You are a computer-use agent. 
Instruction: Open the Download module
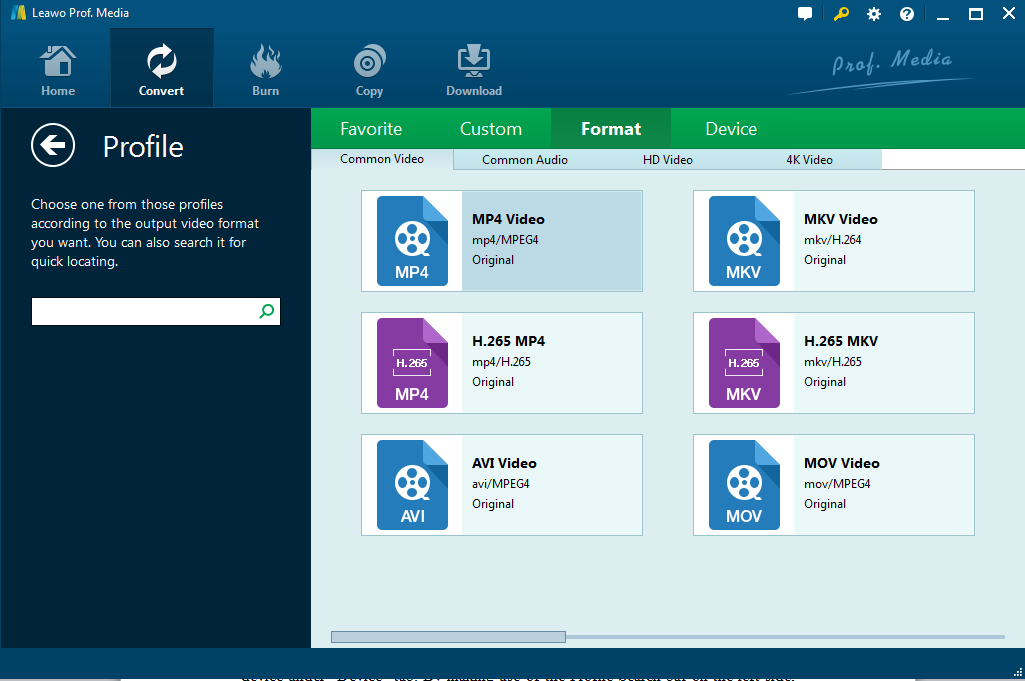click(473, 70)
